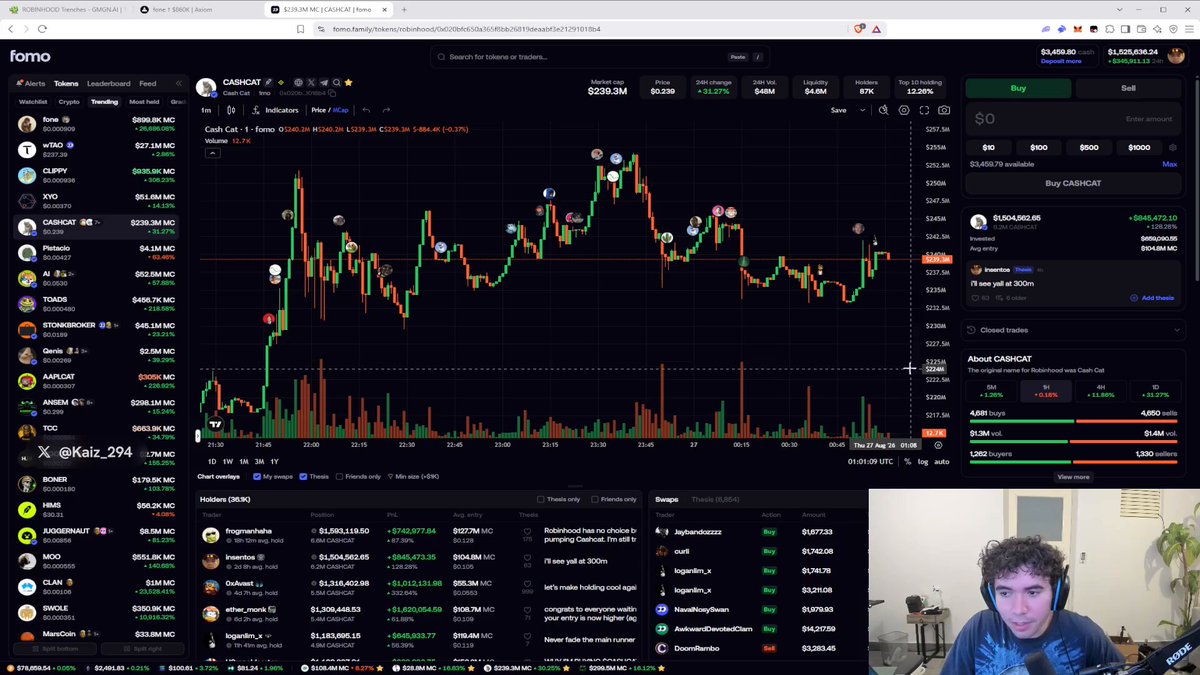Expand About CASHCAT with View more
This screenshot has height=675, width=1200.
1073,477
